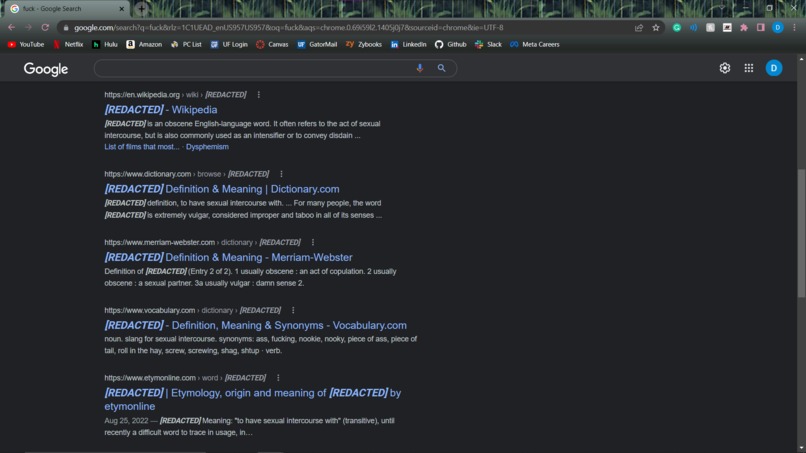Open the Canvas bookmark
The width and height of the screenshot is (806, 453).
click(272, 45)
